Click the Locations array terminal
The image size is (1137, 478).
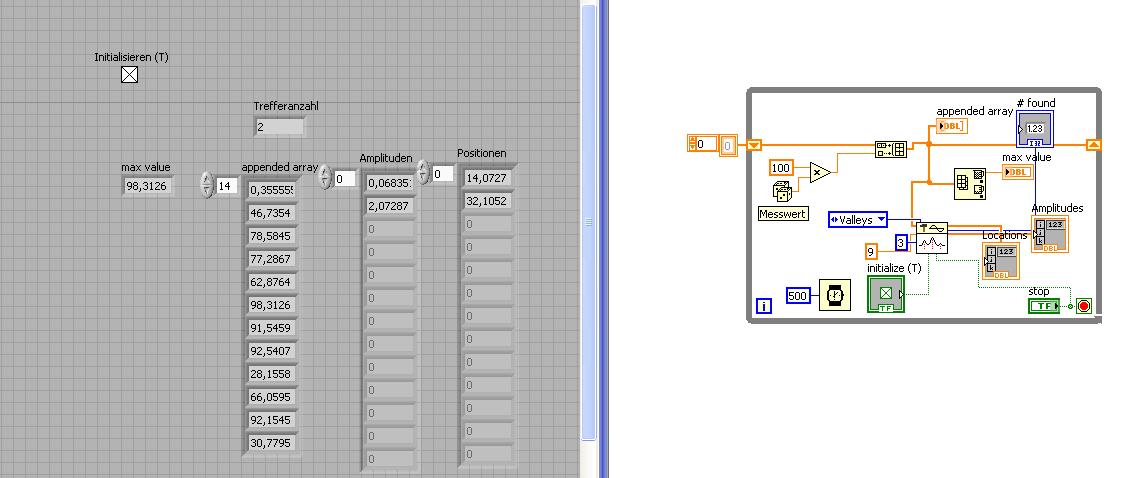(x=1001, y=261)
